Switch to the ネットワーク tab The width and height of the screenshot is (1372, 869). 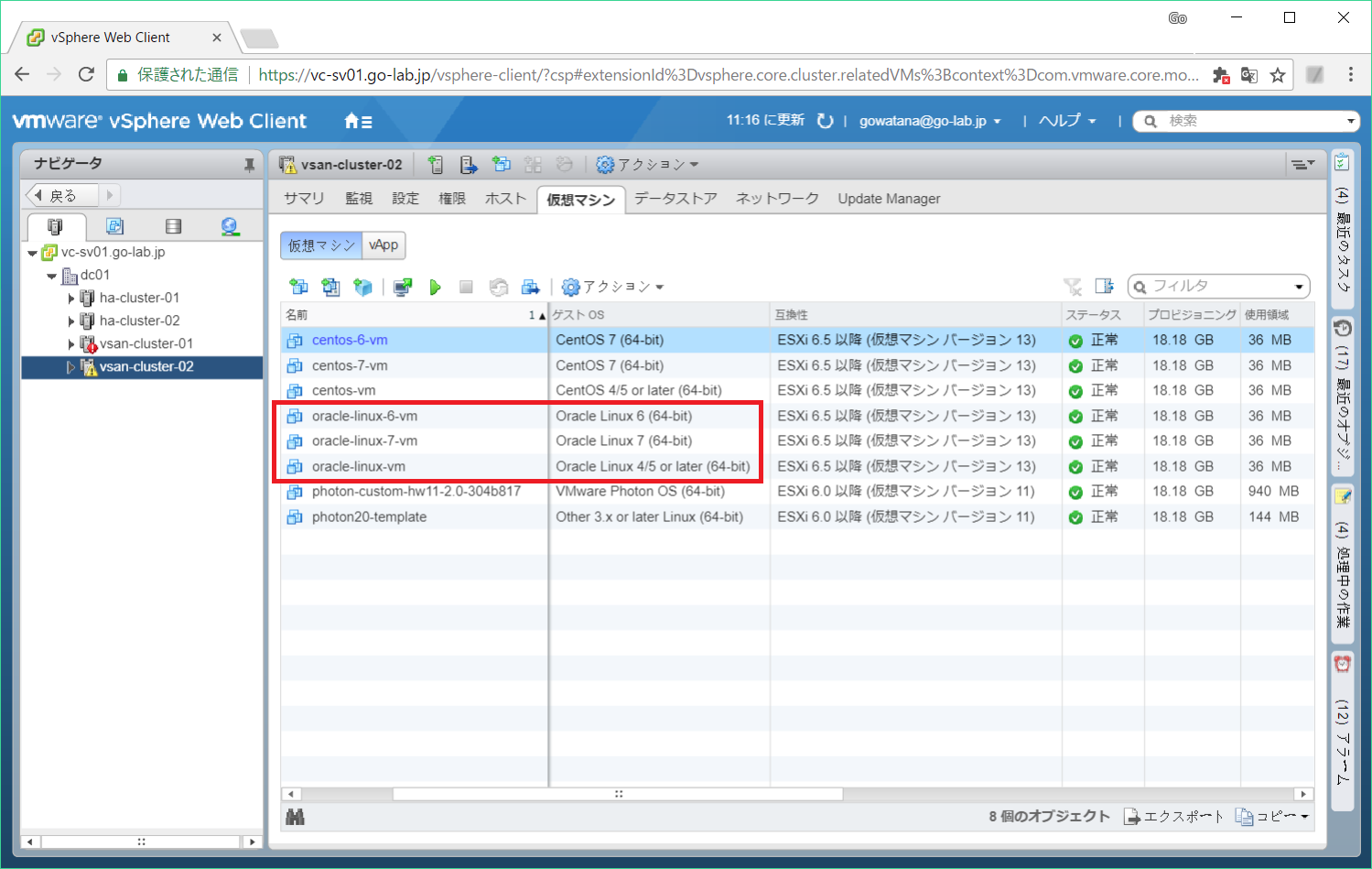point(777,199)
